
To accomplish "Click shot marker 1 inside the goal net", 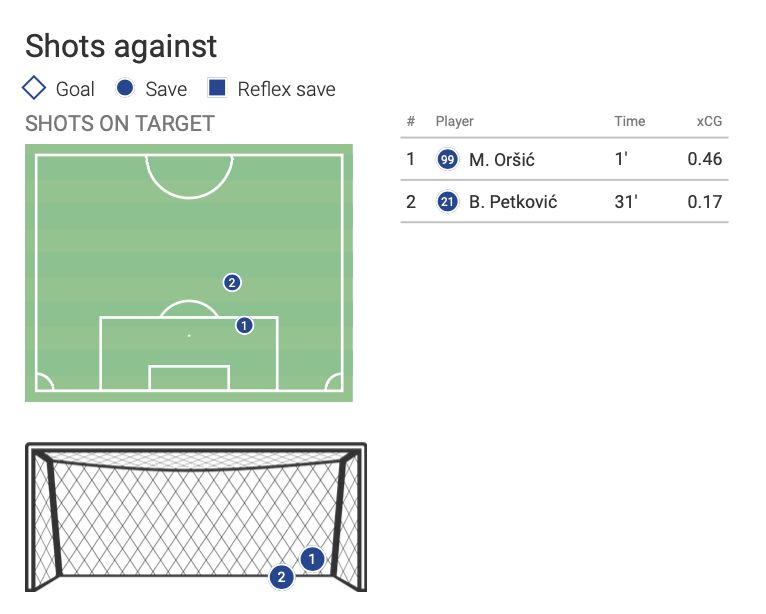I will [312, 559].
